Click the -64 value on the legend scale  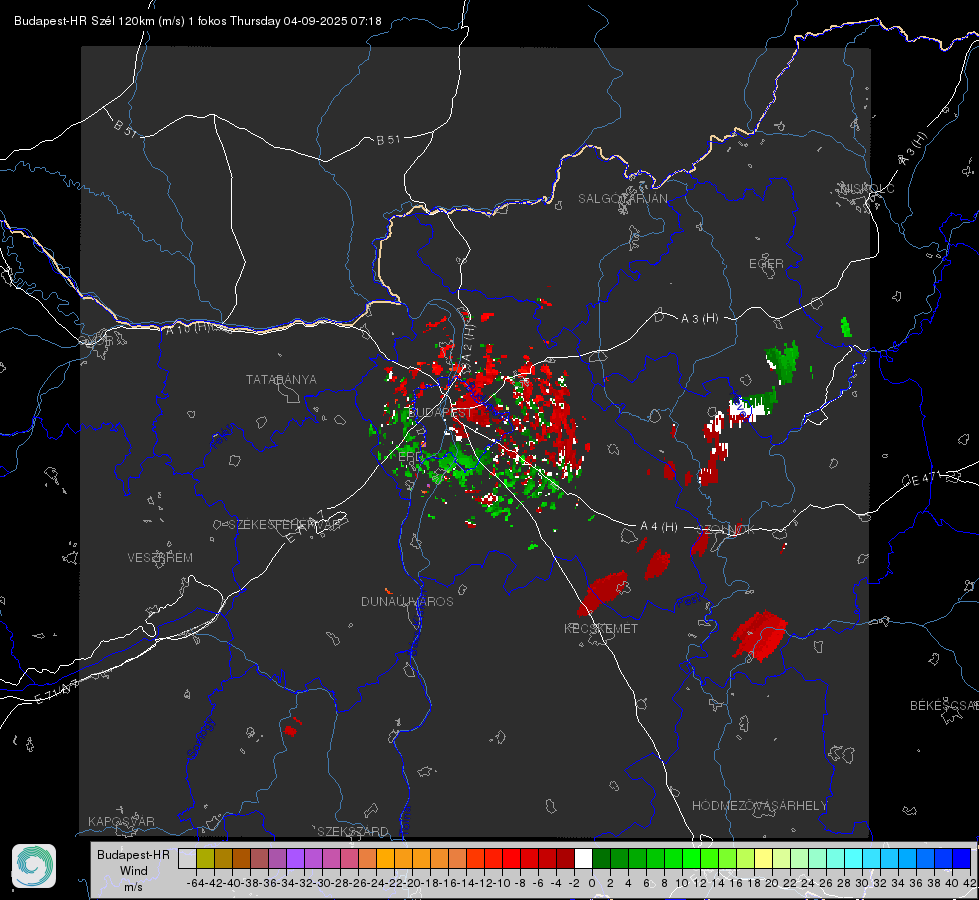coord(195,883)
